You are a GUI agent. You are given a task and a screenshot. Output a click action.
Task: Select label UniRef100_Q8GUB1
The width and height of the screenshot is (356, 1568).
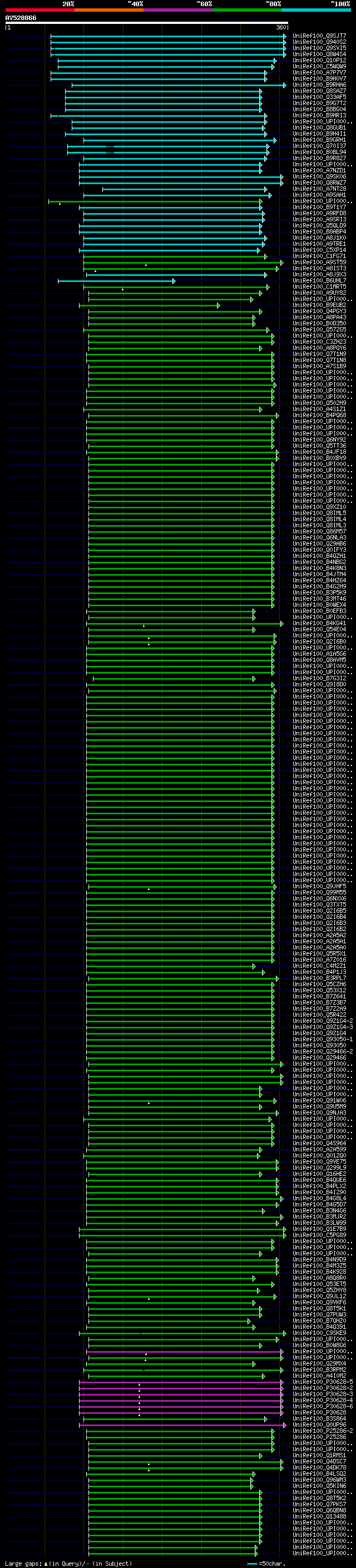(x=319, y=128)
